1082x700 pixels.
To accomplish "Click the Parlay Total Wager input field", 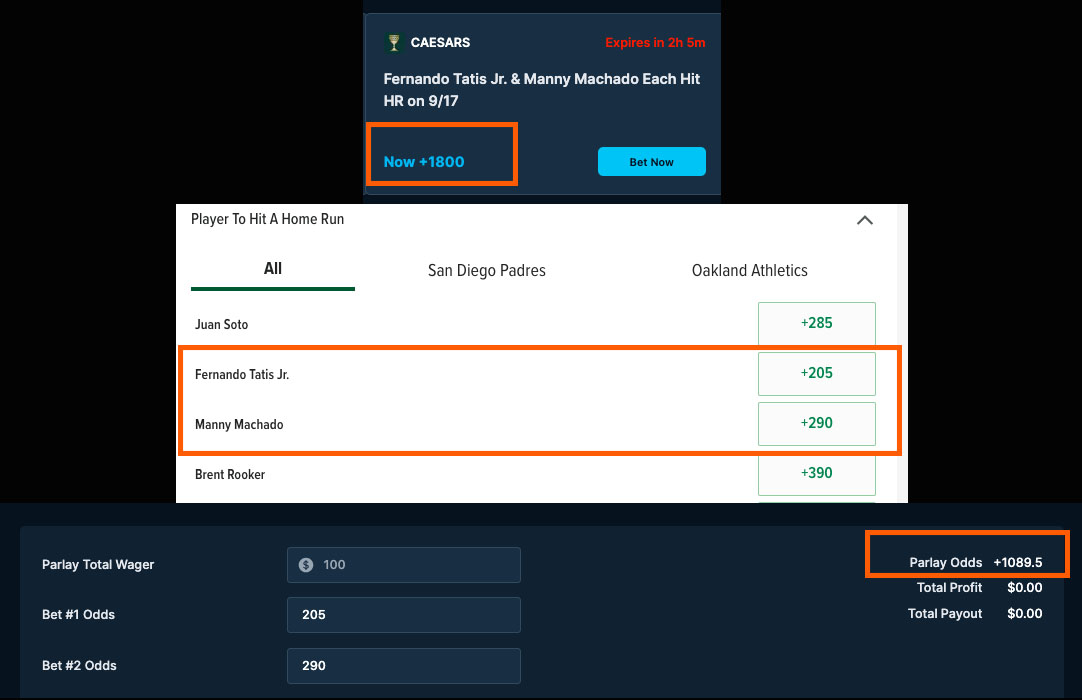I will coord(404,565).
